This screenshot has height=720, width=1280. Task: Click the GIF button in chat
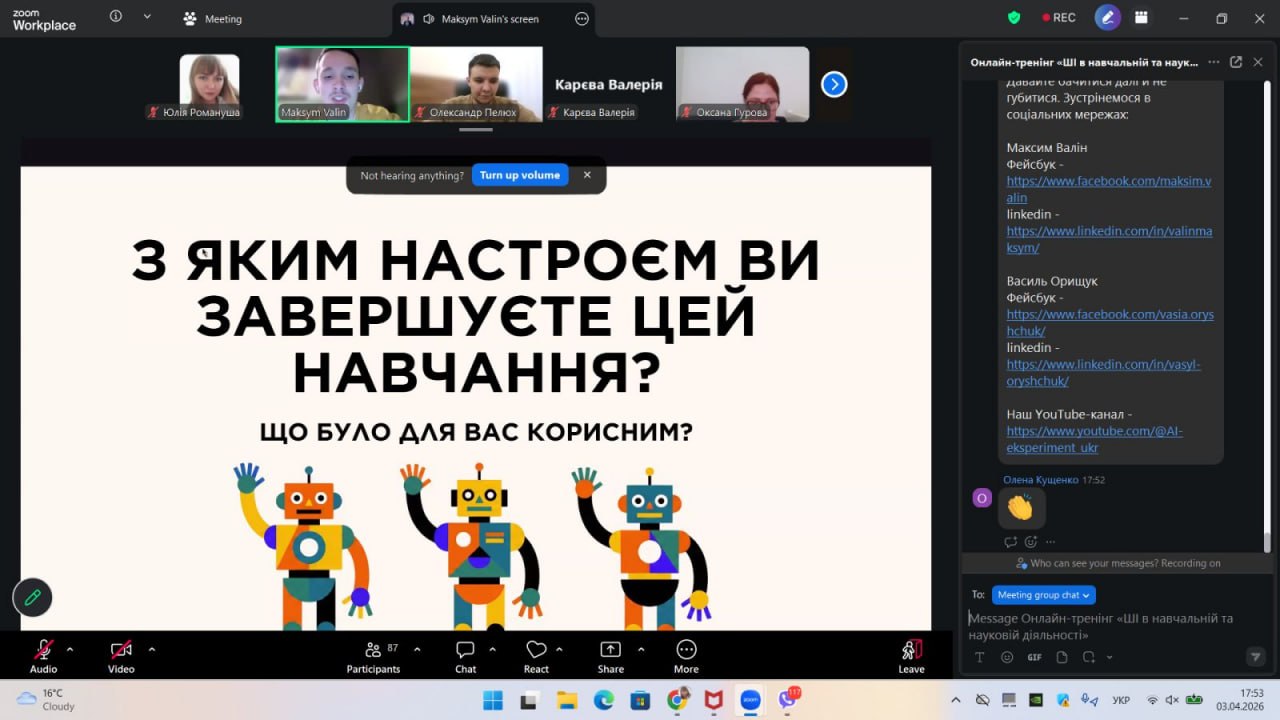point(1034,657)
